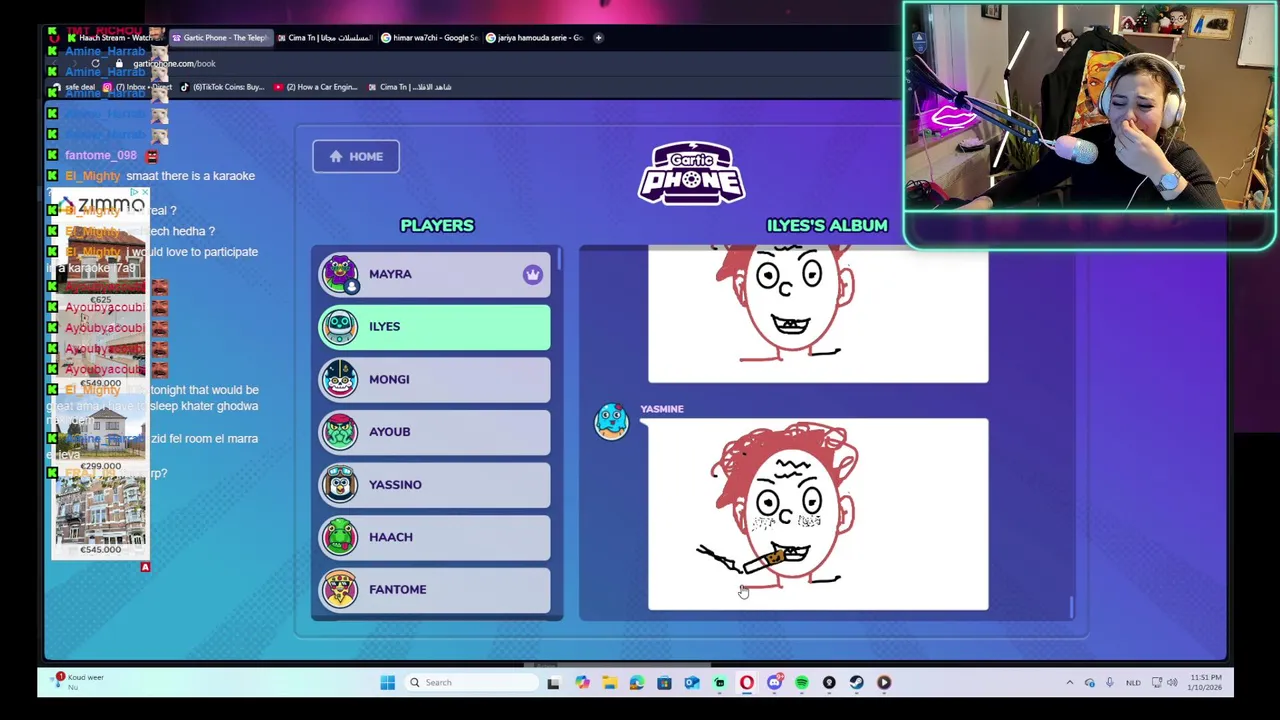Viewport: 1280px width, 720px height.
Task: Close the zimmo ad overlay
Action: point(144,192)
